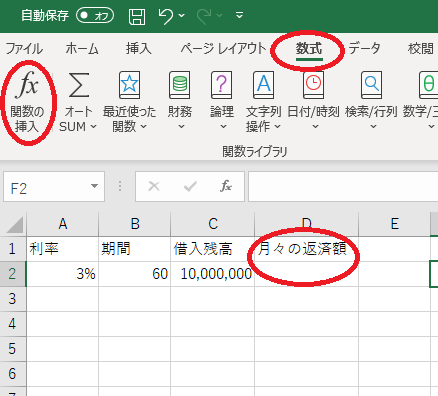The width and height of the screenshot is (438, 396).
Task: Click the Redo arrow icon
Action: pos(204,16)
